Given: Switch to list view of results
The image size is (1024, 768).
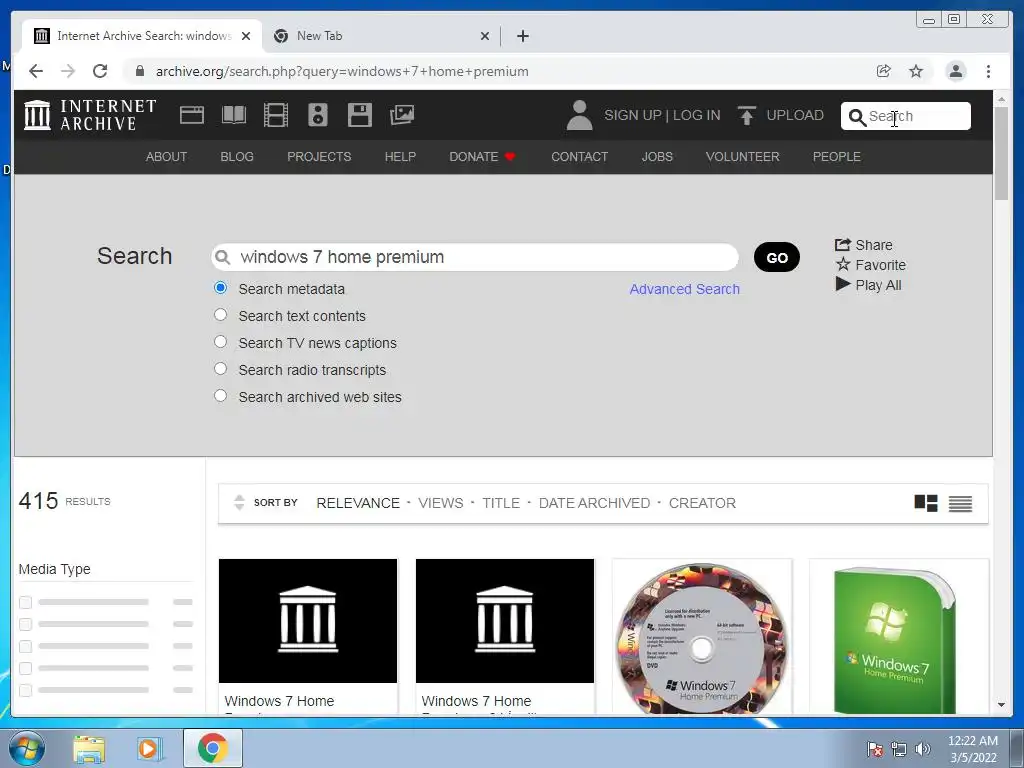Looking at the screenshot, I should click(960, 504).
